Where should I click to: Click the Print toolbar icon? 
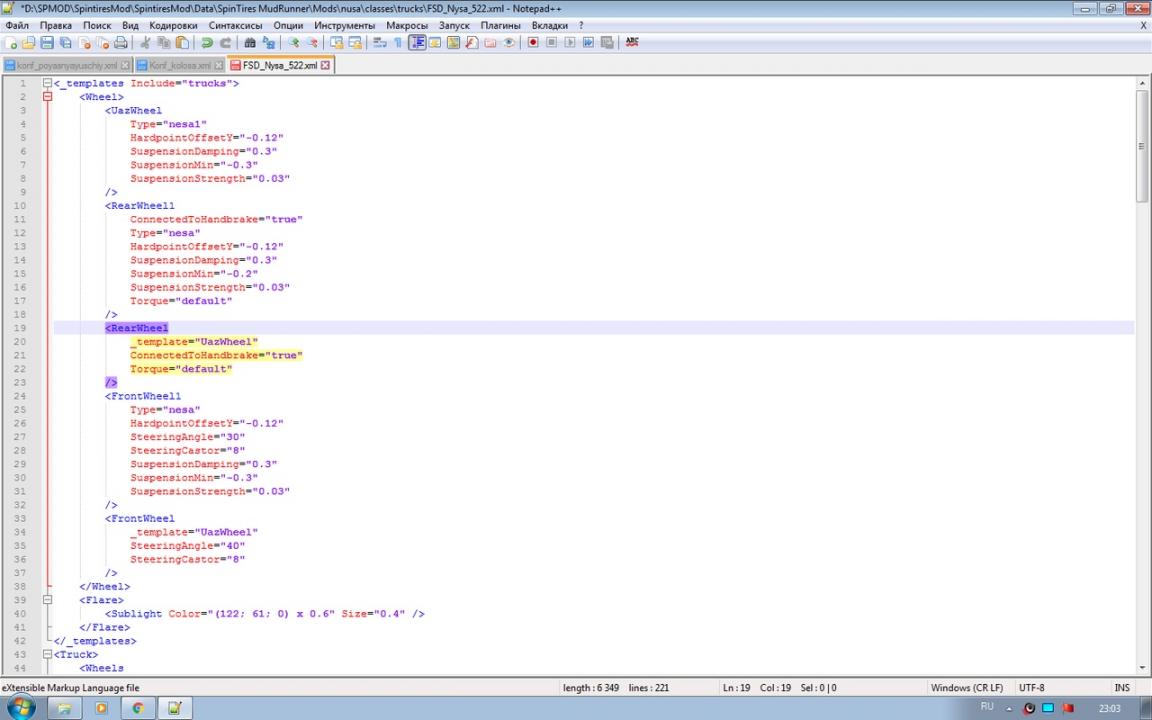tap(121, 43)
